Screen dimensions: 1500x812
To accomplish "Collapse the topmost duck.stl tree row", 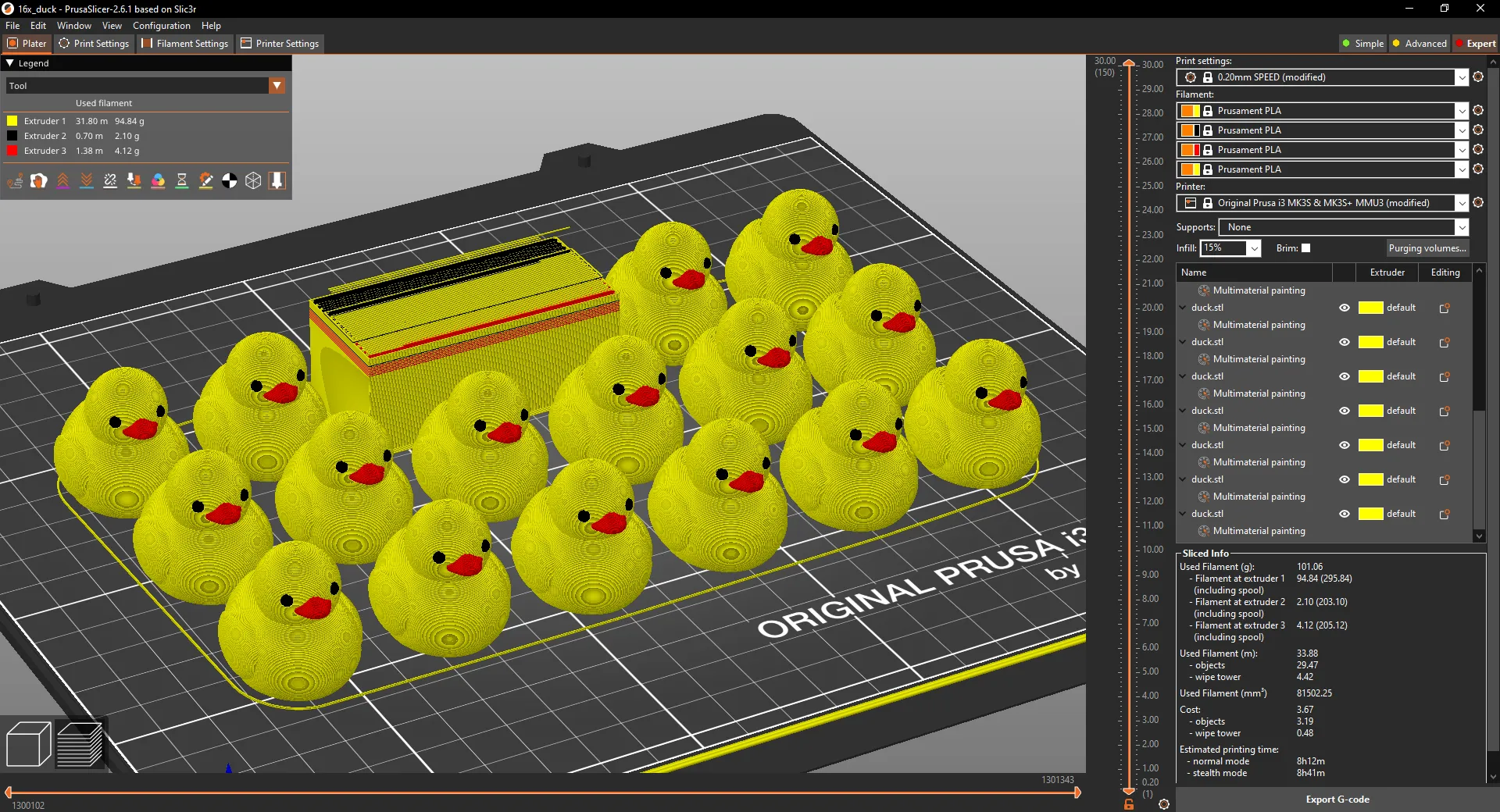I will (x=1183, y=308).
